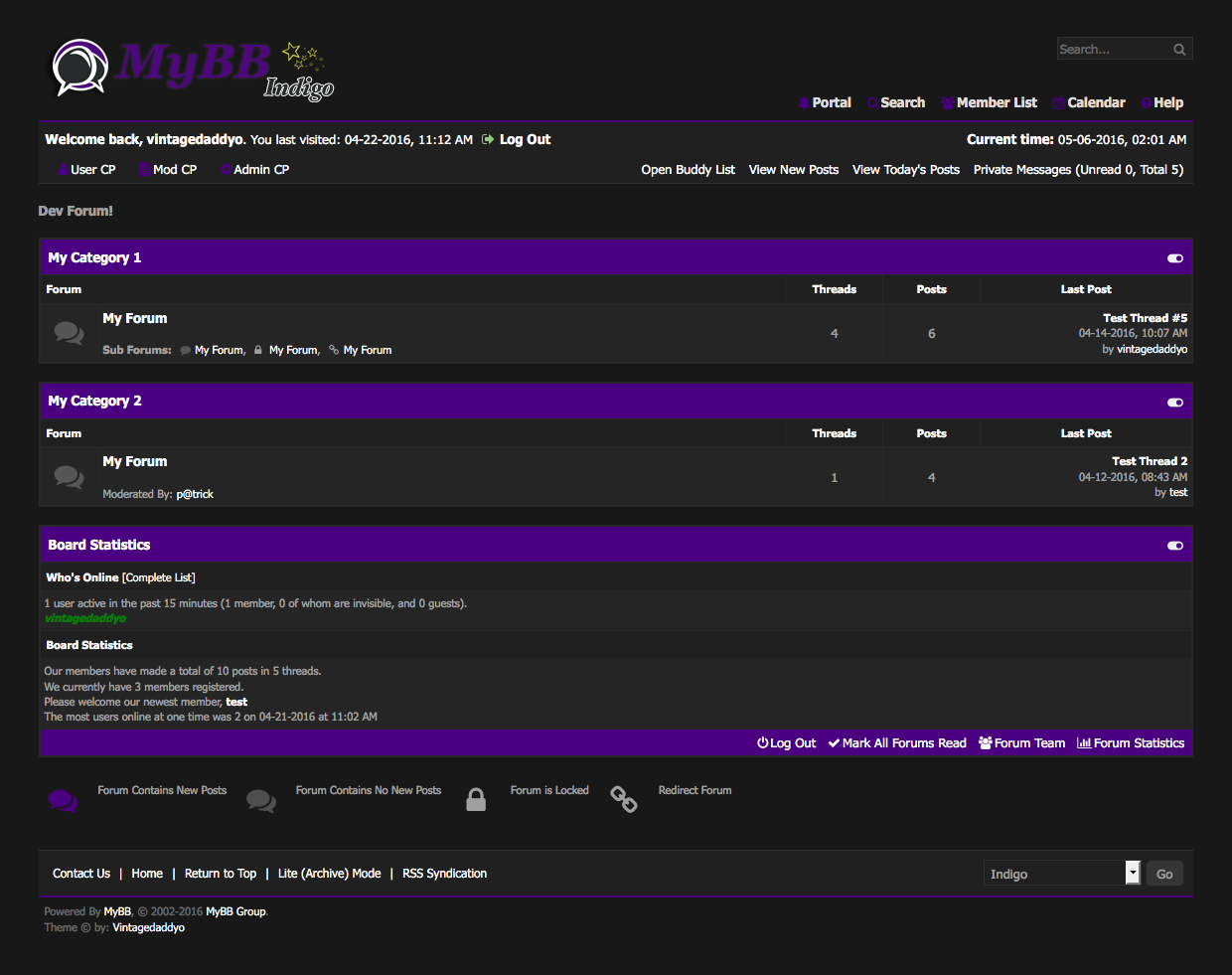This screenshot has width=1232, height=975.
Task: Click the Portal icon in navigation
Action: coord(804,103)
